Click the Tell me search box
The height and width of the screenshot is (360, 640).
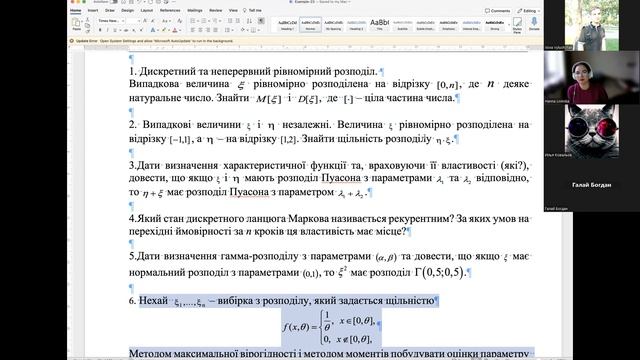252,10
